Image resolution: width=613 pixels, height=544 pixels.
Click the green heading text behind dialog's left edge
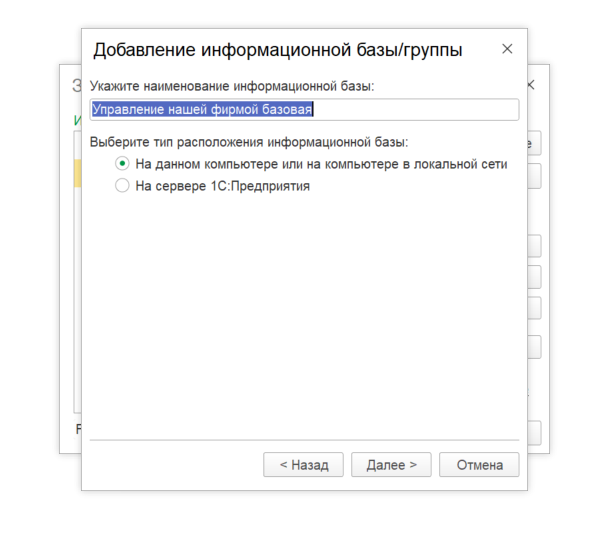76,121
